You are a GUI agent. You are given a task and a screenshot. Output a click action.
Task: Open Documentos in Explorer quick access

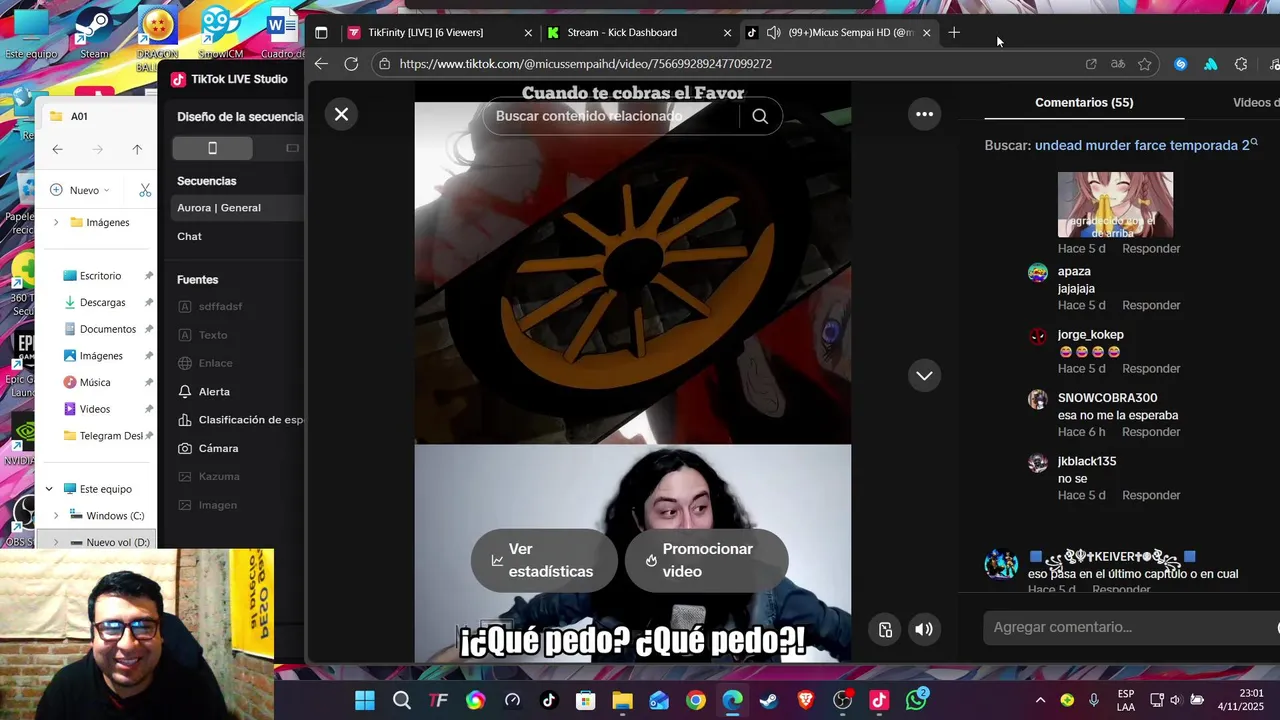107,329
